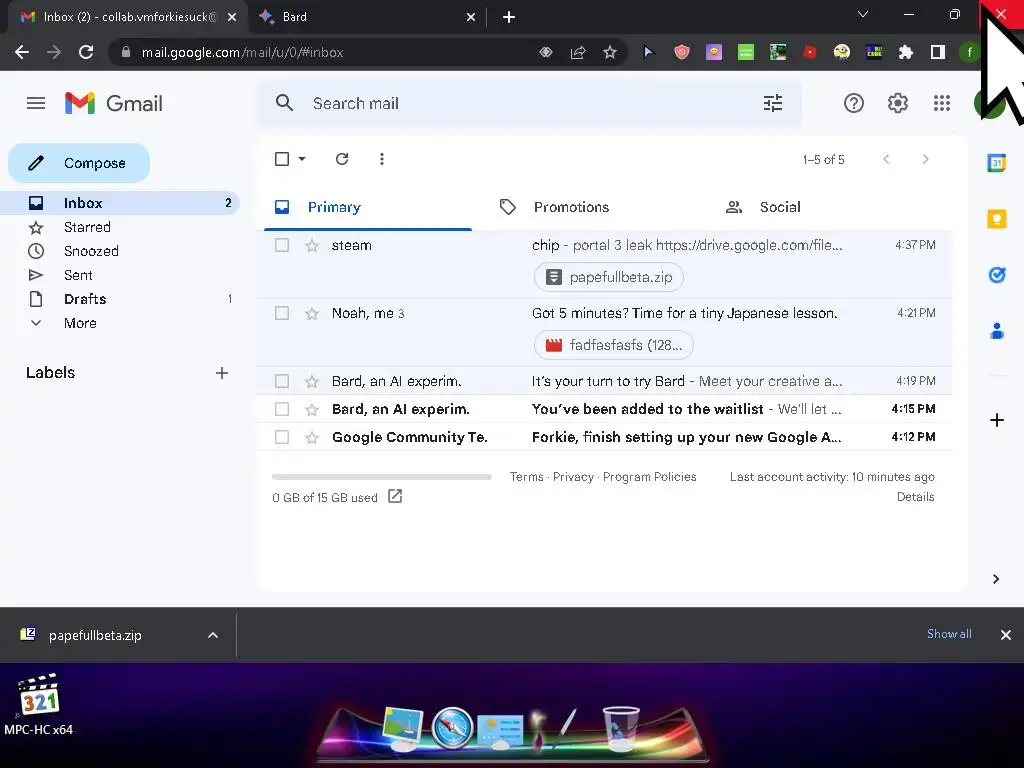The width and height of the screenshot is (1024, 768).
Task: Open the More options three-dot menu
Action: click(x=382, y=159)
